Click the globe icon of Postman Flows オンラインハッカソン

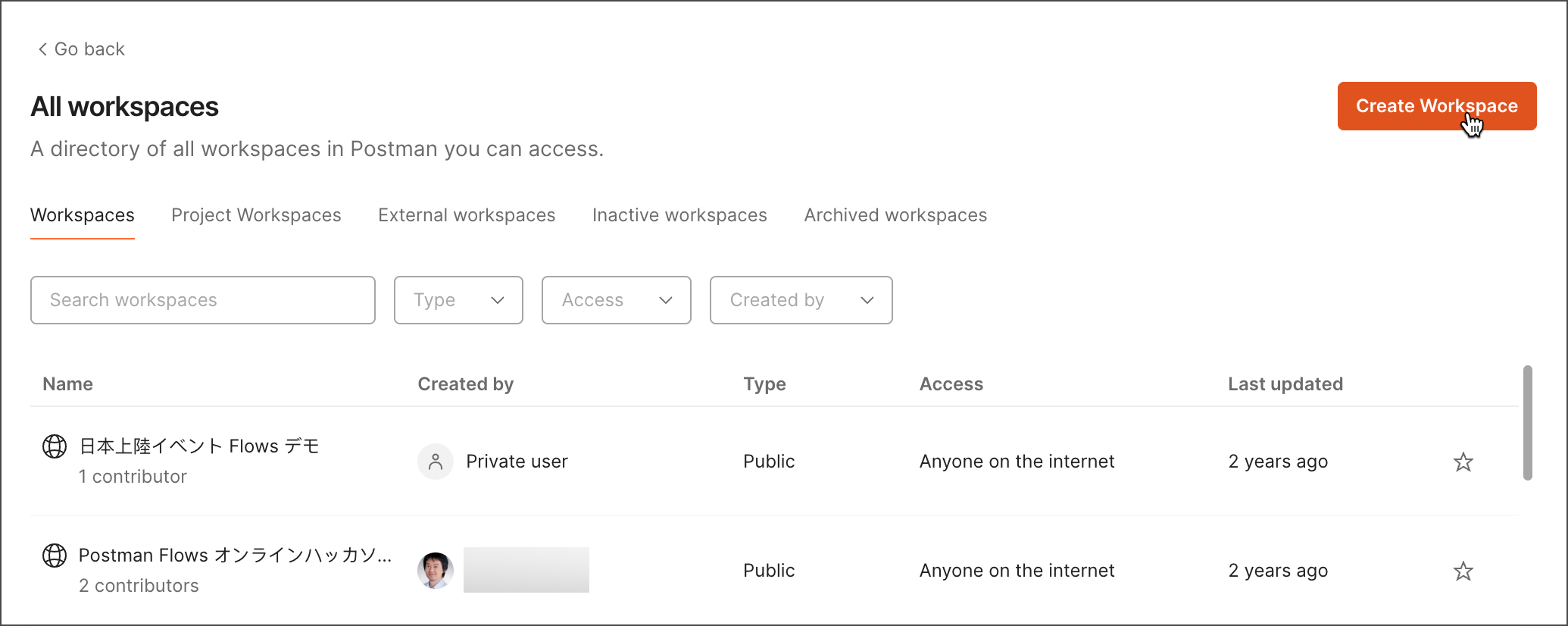(55, 556)
